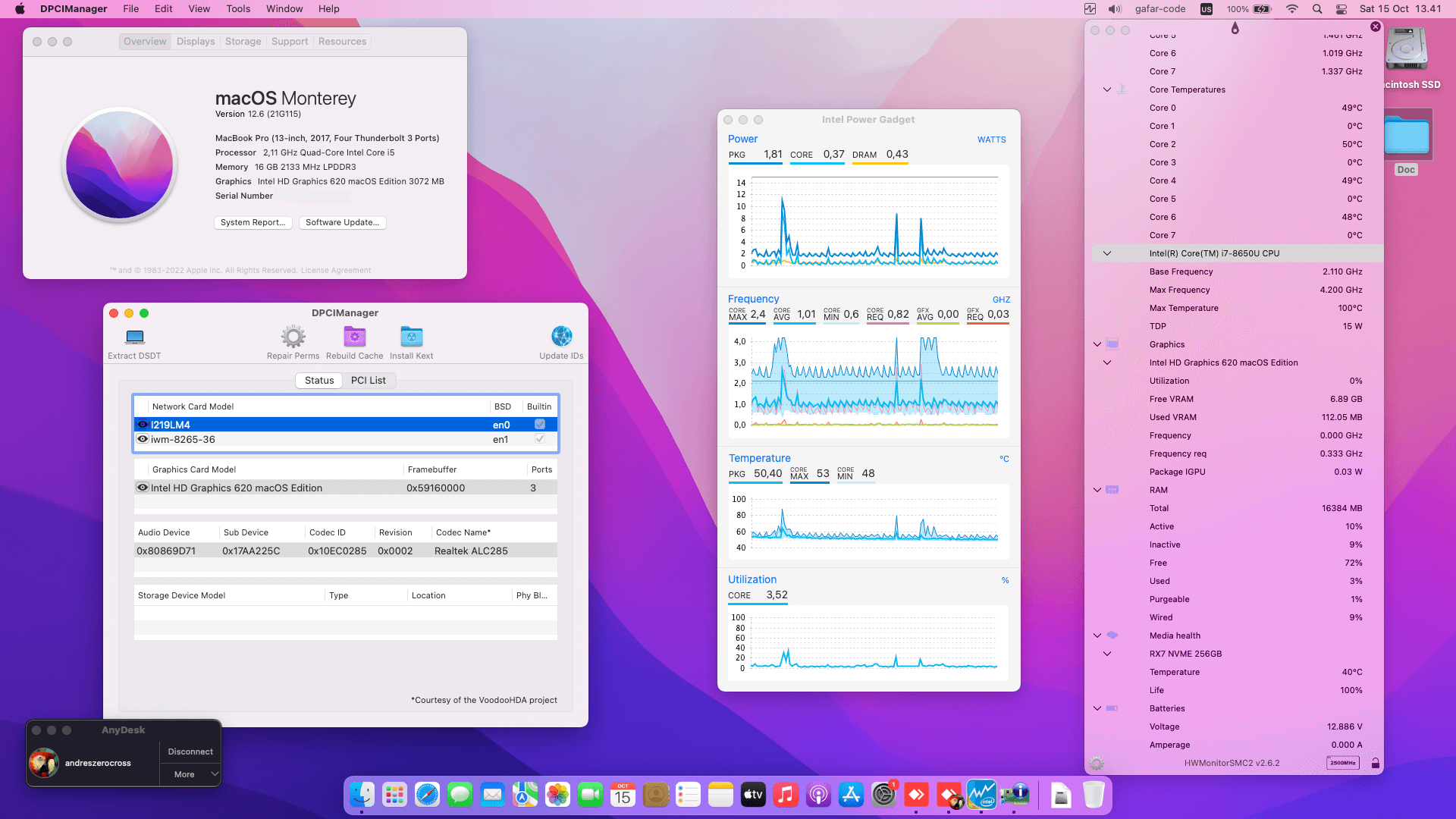Open the Window menu
The height and width of the screenshot is (819, 1456).
[284, 9]
